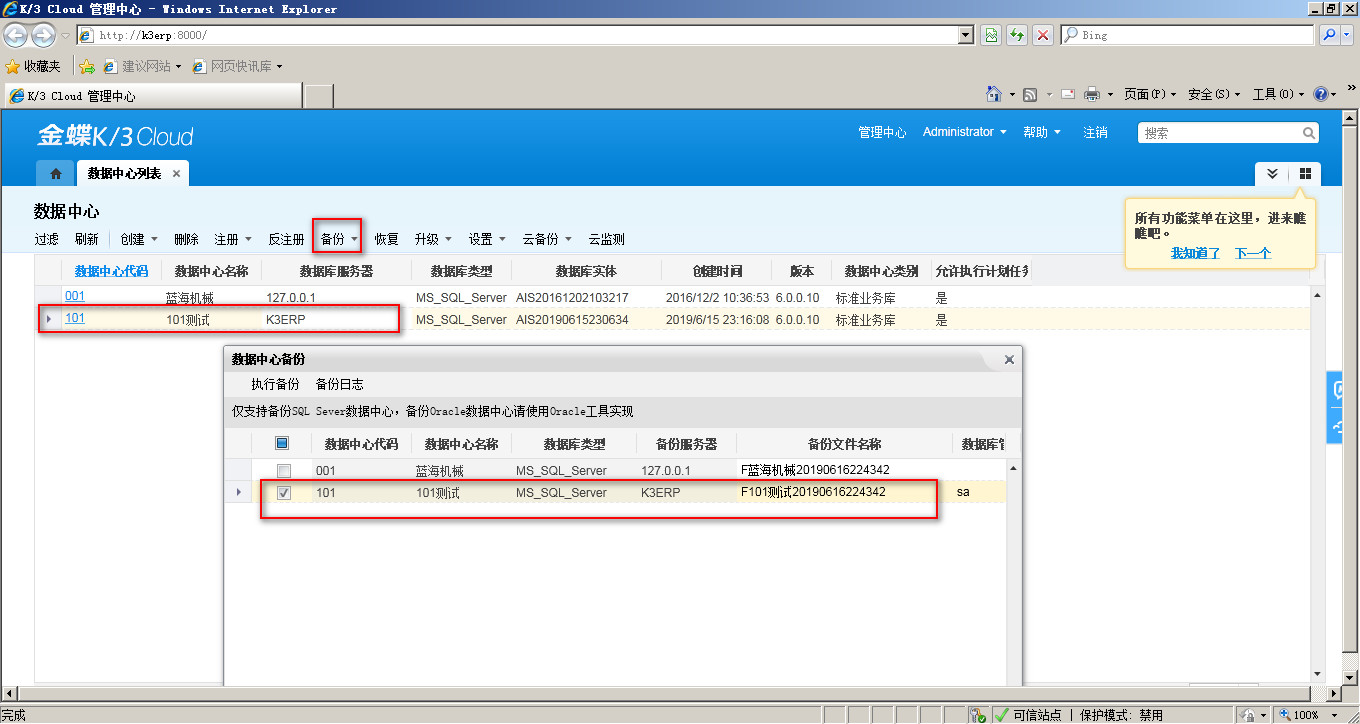Click the 删除 toolbar button

(186, 239)
